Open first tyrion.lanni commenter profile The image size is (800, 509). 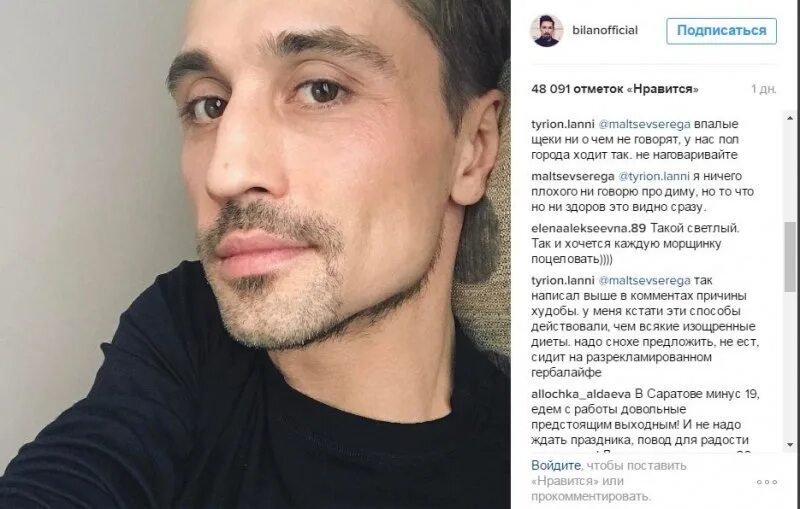click(563, 124)
